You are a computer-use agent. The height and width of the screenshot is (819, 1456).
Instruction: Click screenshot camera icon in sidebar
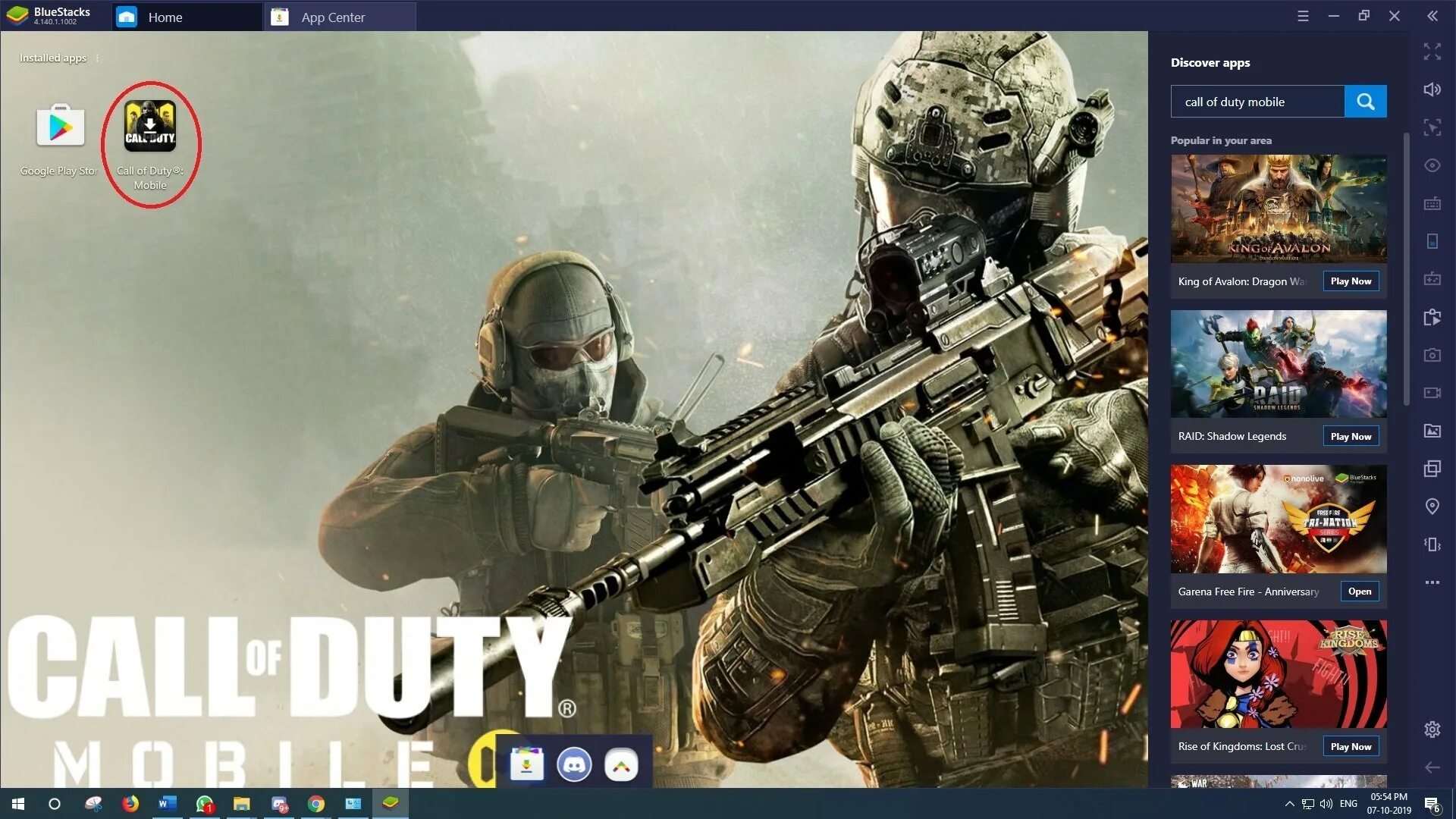[1432, 355]
